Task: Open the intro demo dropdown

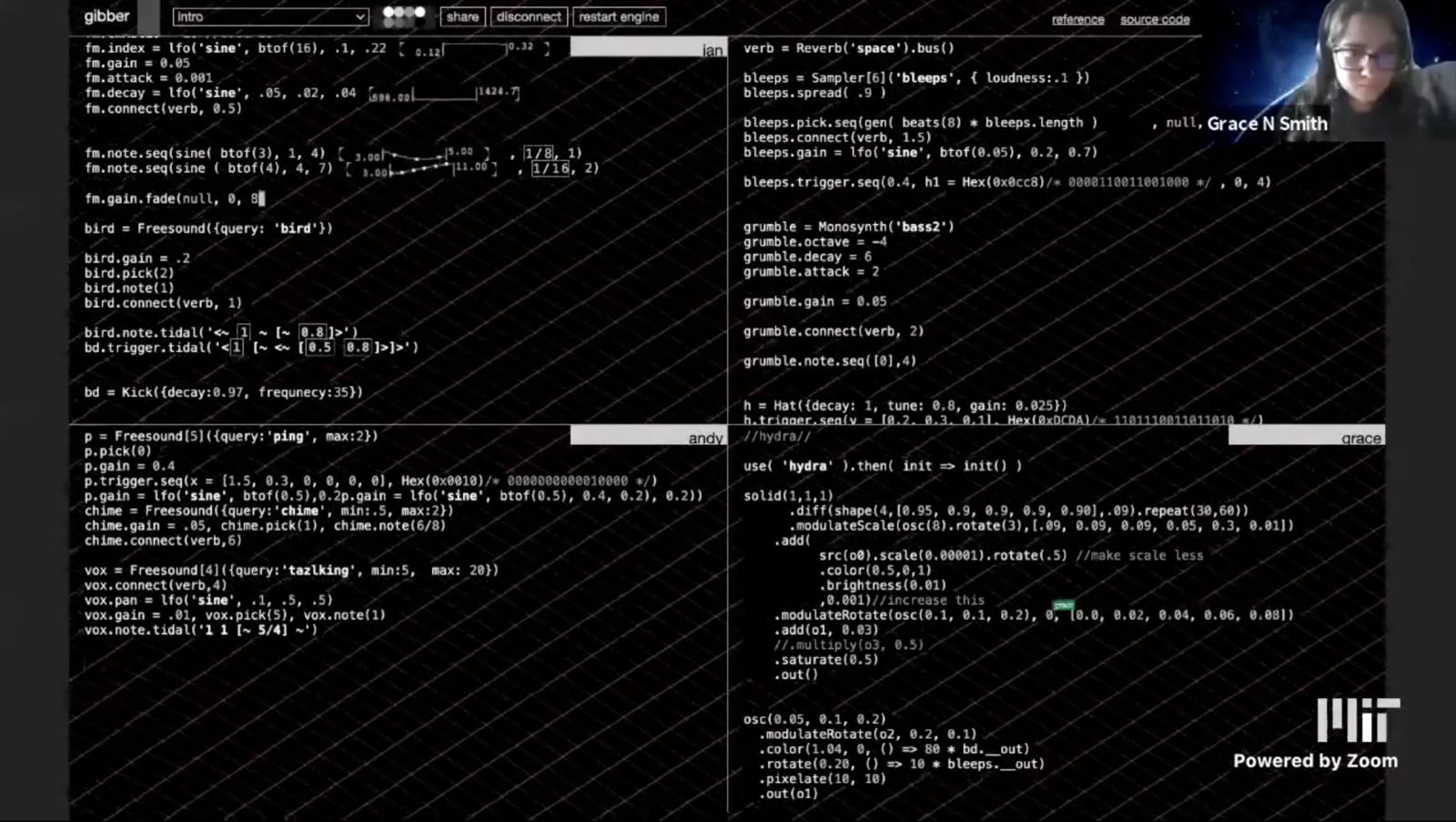Action: (x=270, y=17)
